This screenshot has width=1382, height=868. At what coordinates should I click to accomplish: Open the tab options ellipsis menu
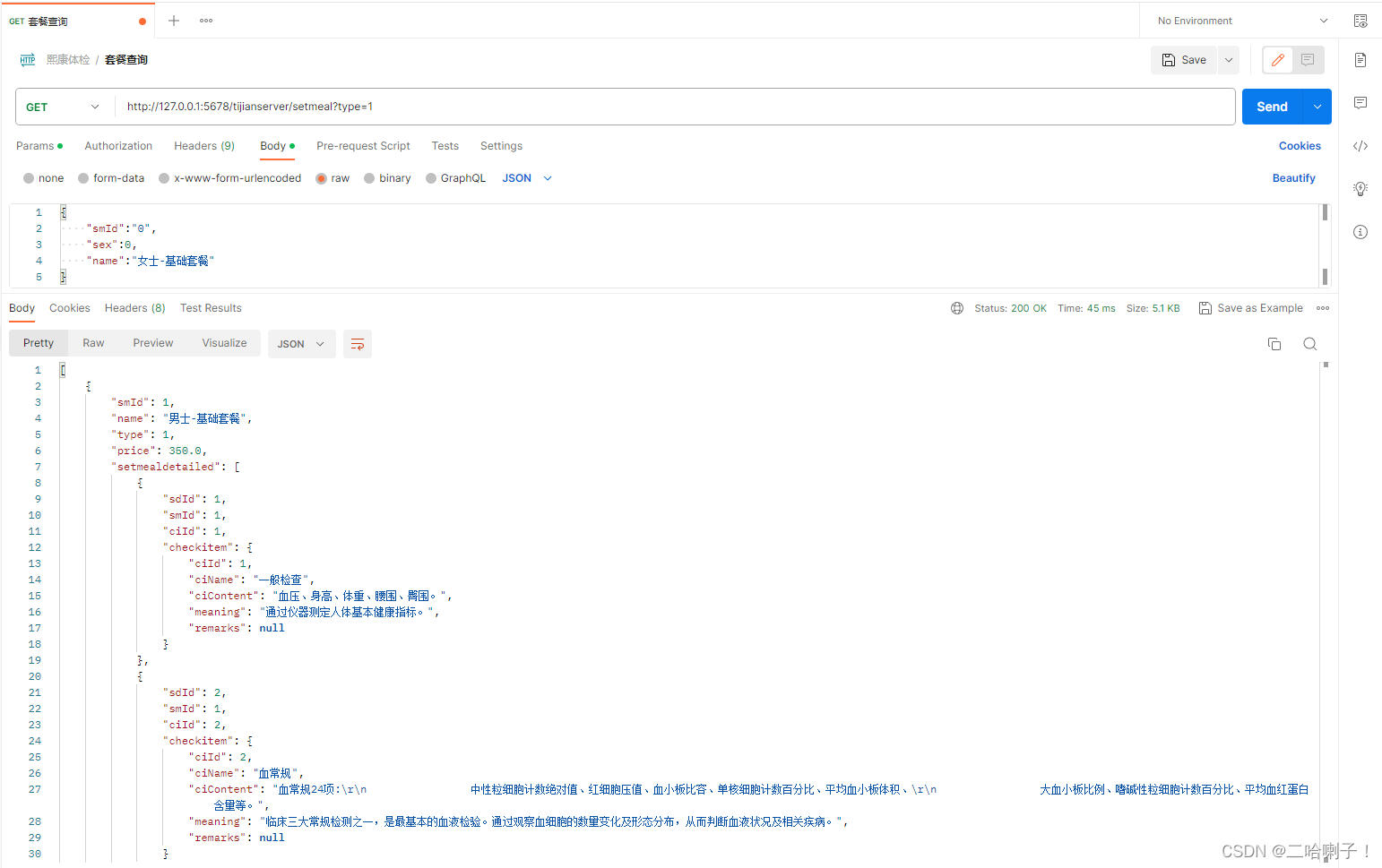(206, 21)
